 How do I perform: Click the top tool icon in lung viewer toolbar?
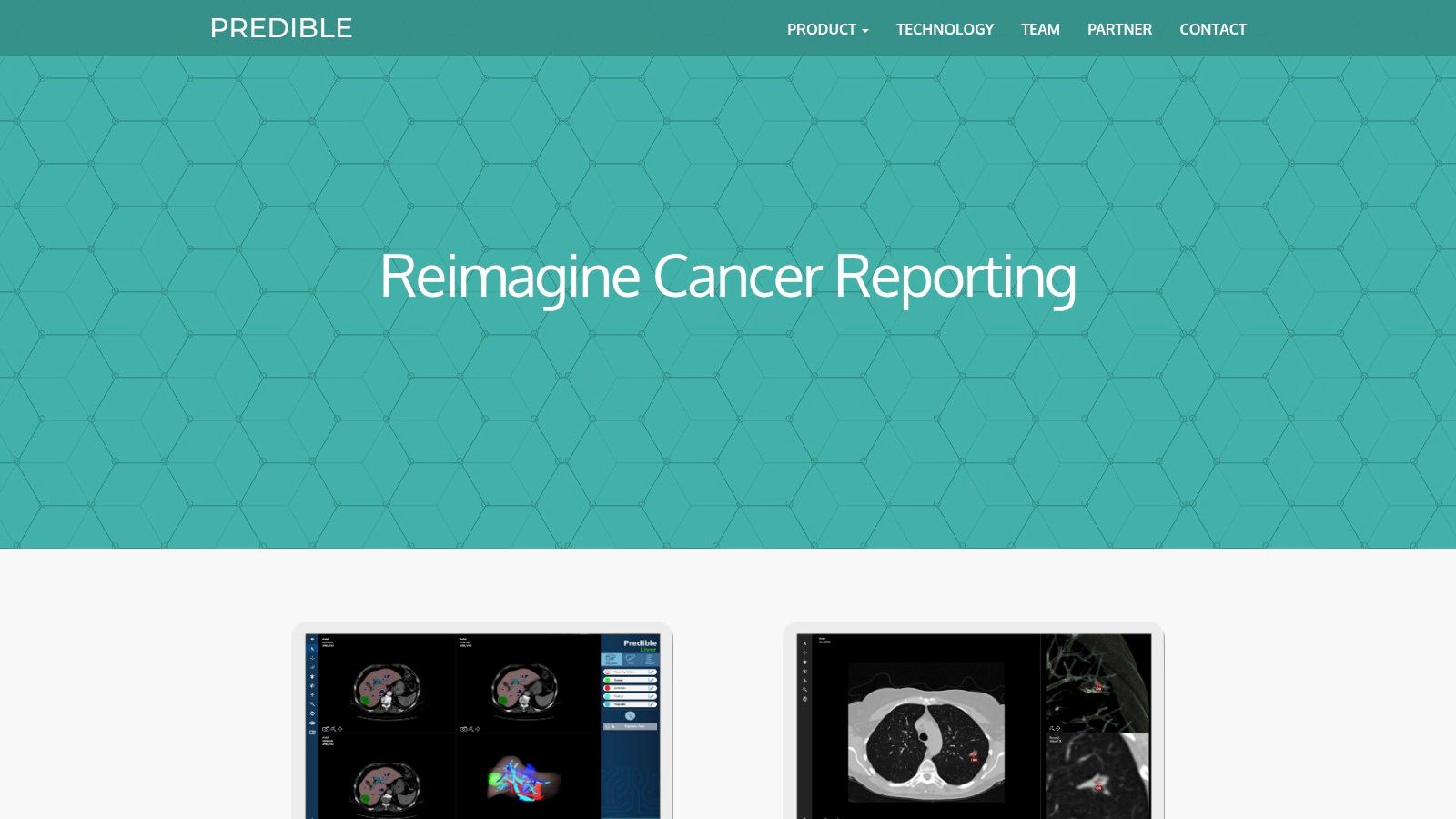tap(804, 643)
